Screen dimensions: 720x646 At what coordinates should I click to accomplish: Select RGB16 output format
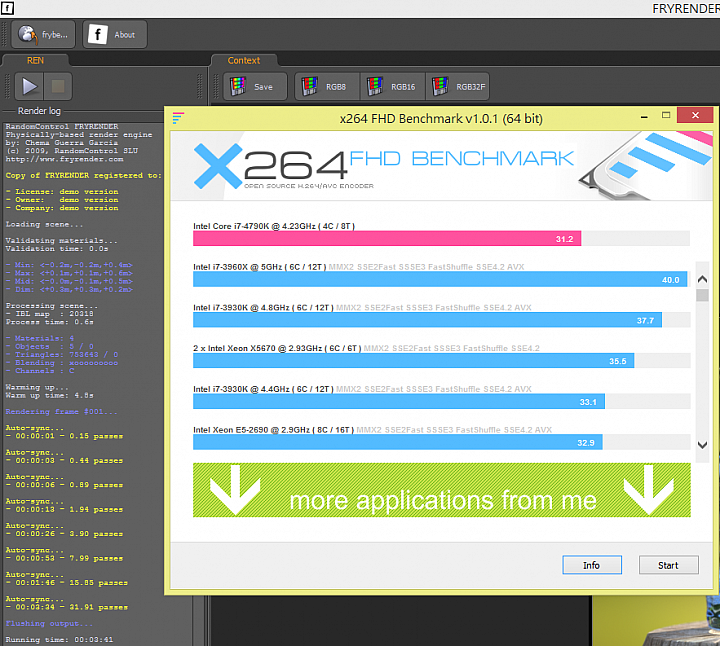click(393, 87)
